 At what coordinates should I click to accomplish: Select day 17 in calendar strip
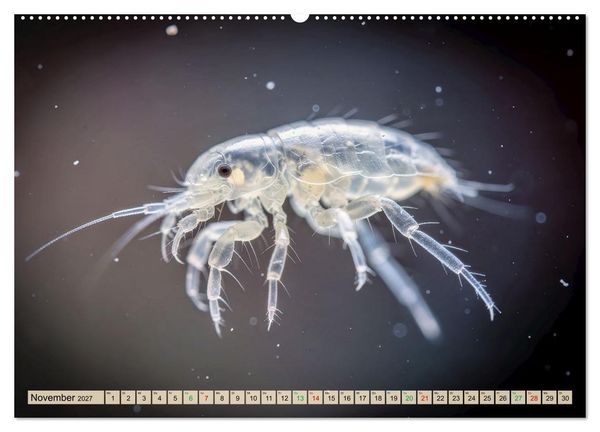(x=362, y=398)
